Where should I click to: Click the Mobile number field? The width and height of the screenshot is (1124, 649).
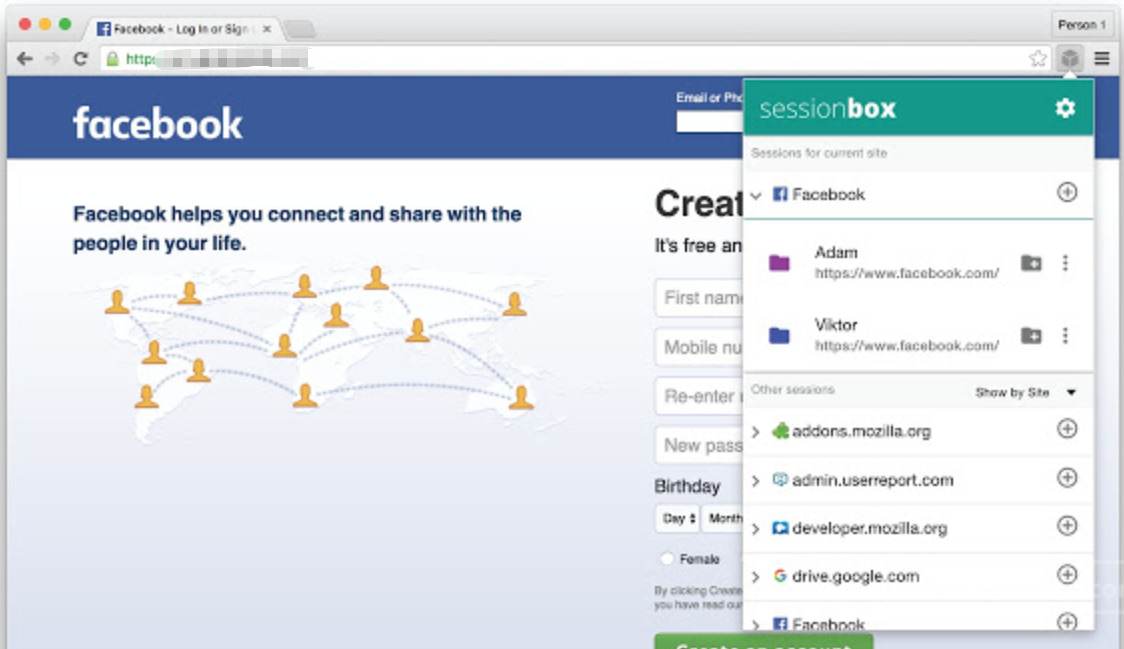699,347
